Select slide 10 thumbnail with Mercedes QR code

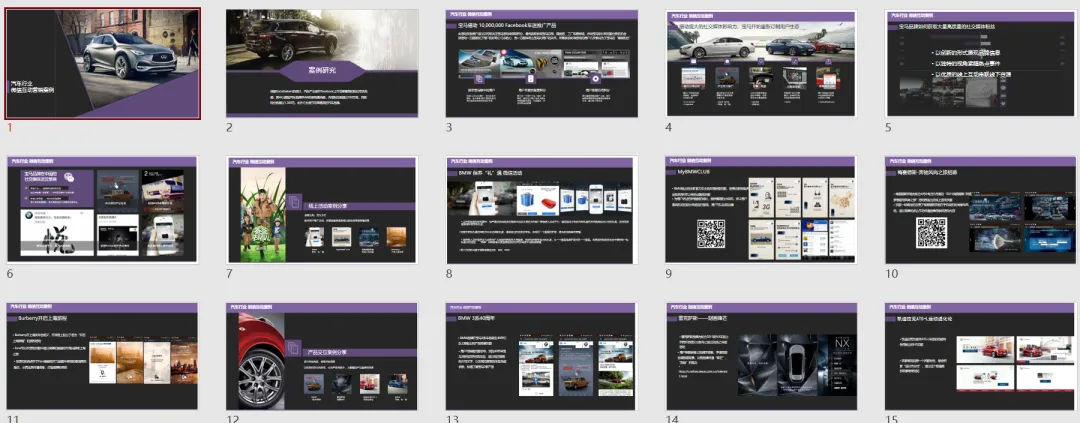[x=982, y=209]
